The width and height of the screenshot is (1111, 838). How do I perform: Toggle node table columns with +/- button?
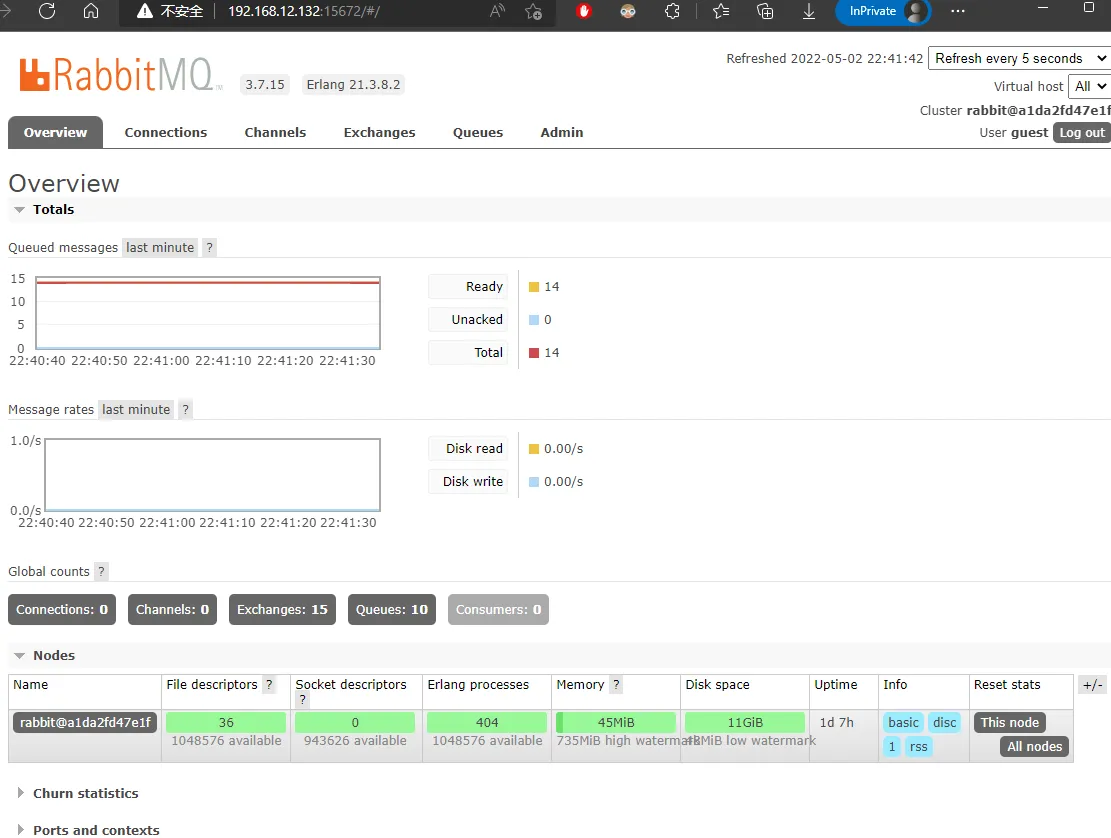point(1092,685)
